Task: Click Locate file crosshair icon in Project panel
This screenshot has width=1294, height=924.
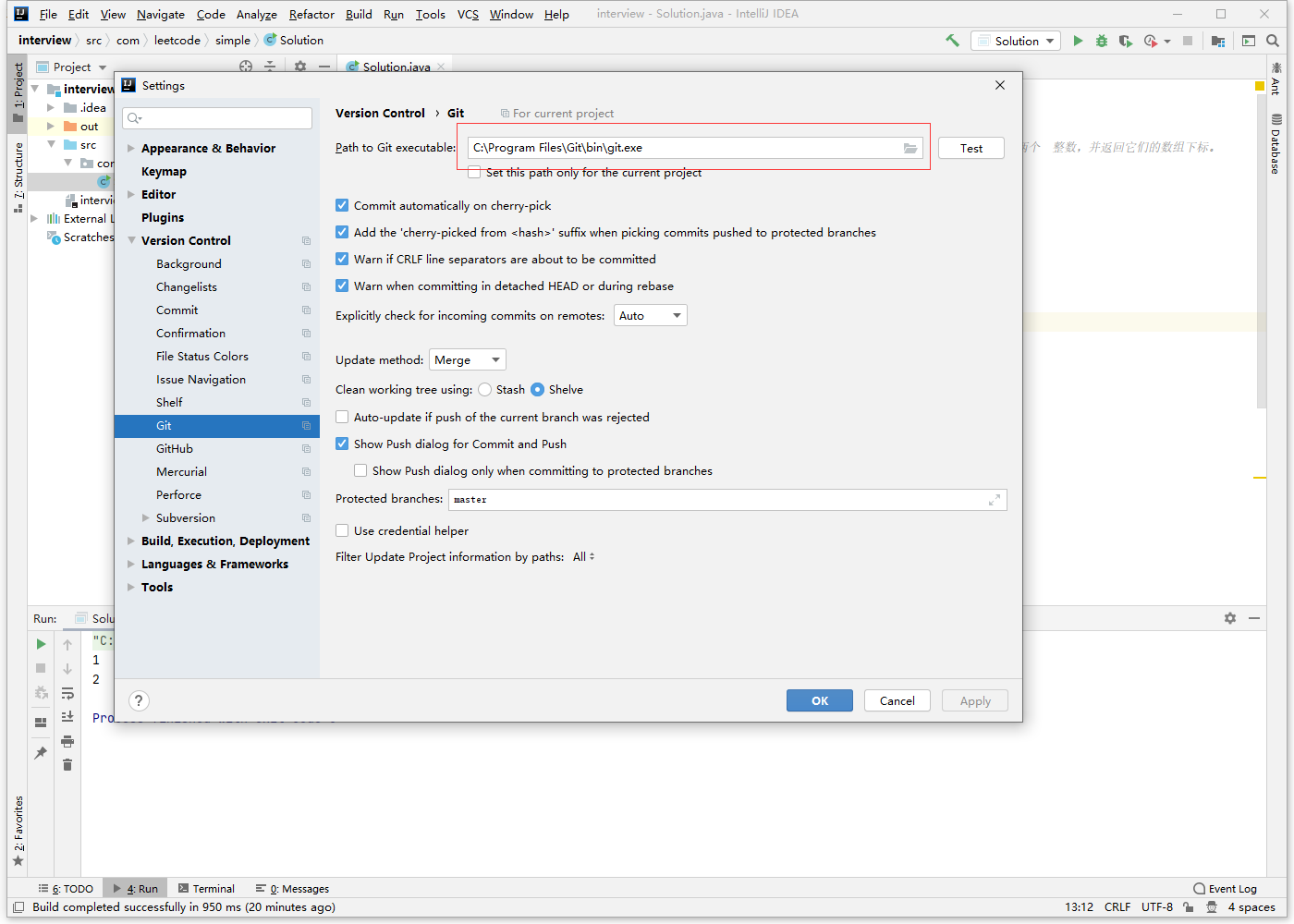Action: 246,67
